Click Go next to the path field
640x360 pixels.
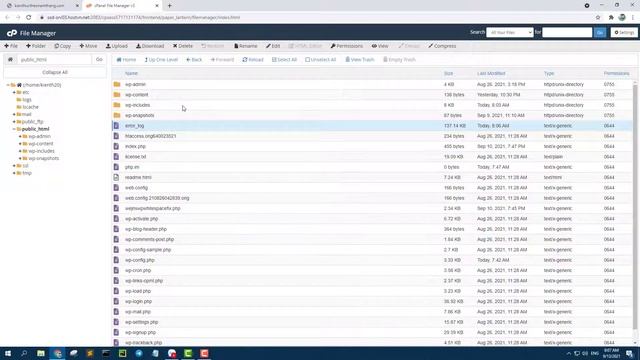pos(99,60)
